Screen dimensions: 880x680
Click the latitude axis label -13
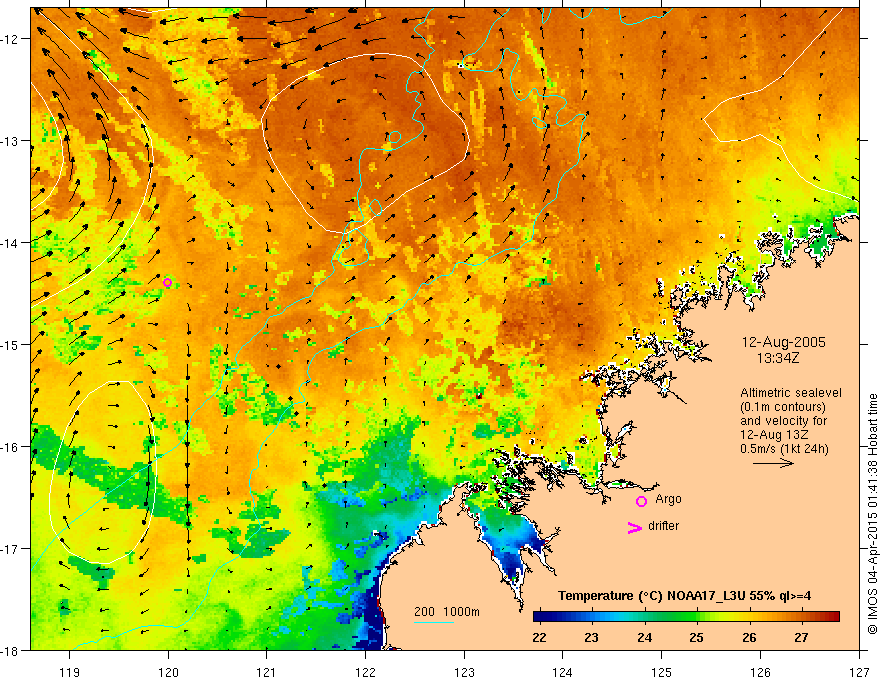click(10, 140)
